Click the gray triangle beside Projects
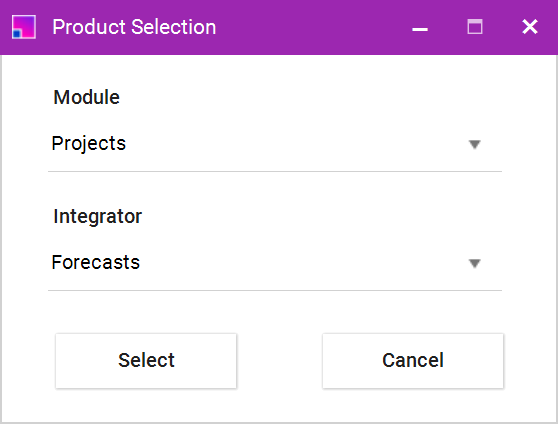558x424 pixels. (475, 144)
